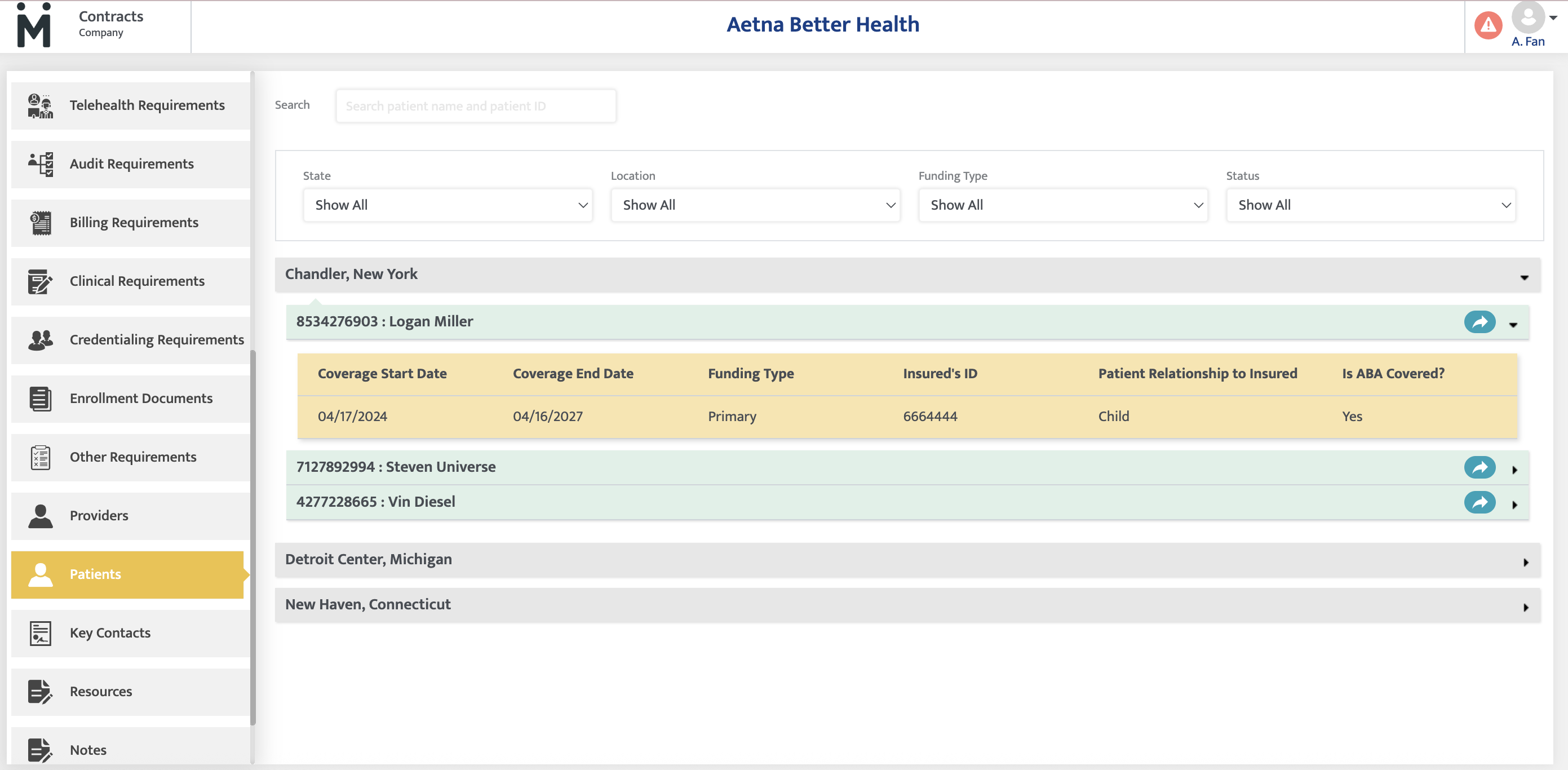
Task: Click the Aetna Better Health title
Action: (x=822, y=24)
